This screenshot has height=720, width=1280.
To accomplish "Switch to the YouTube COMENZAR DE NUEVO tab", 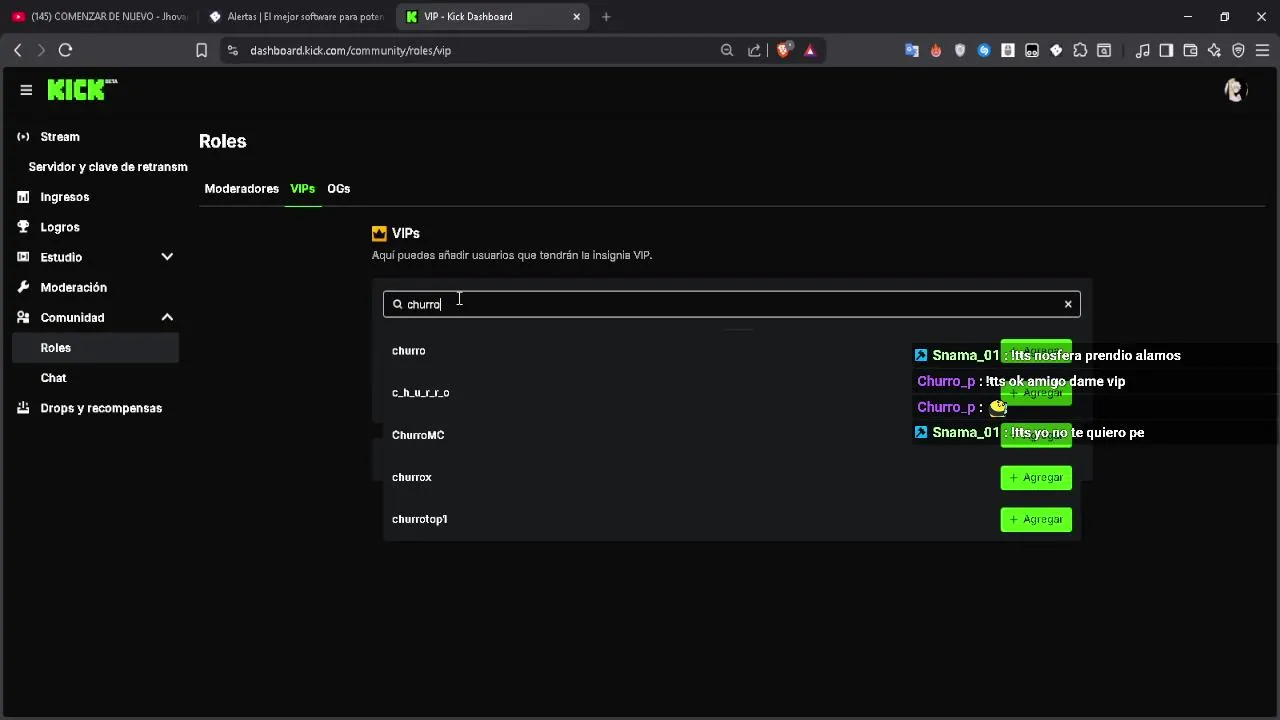I will click(x=99, y=16).
